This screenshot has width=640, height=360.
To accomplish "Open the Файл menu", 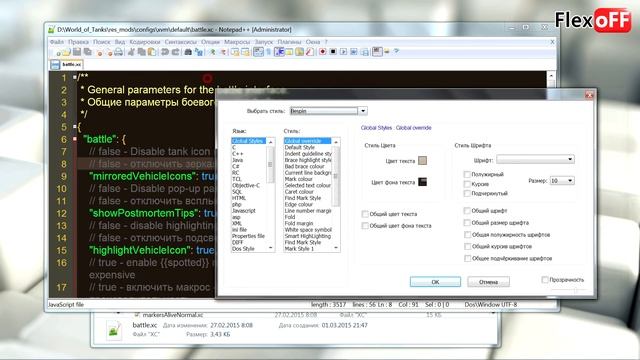I will click(x=56, y=42).
